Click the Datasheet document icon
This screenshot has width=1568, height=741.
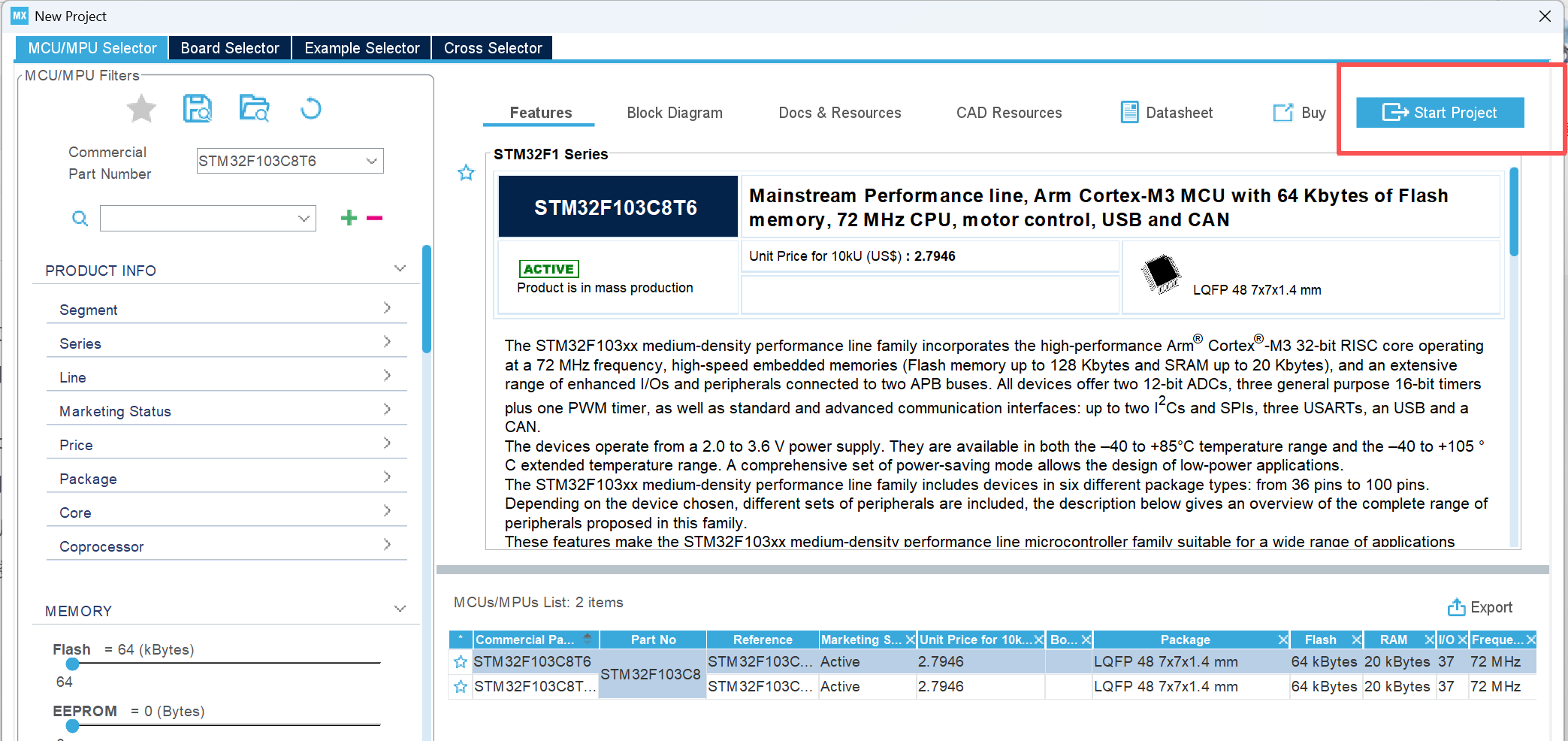pyautogui.click(x=1129, y=112)
